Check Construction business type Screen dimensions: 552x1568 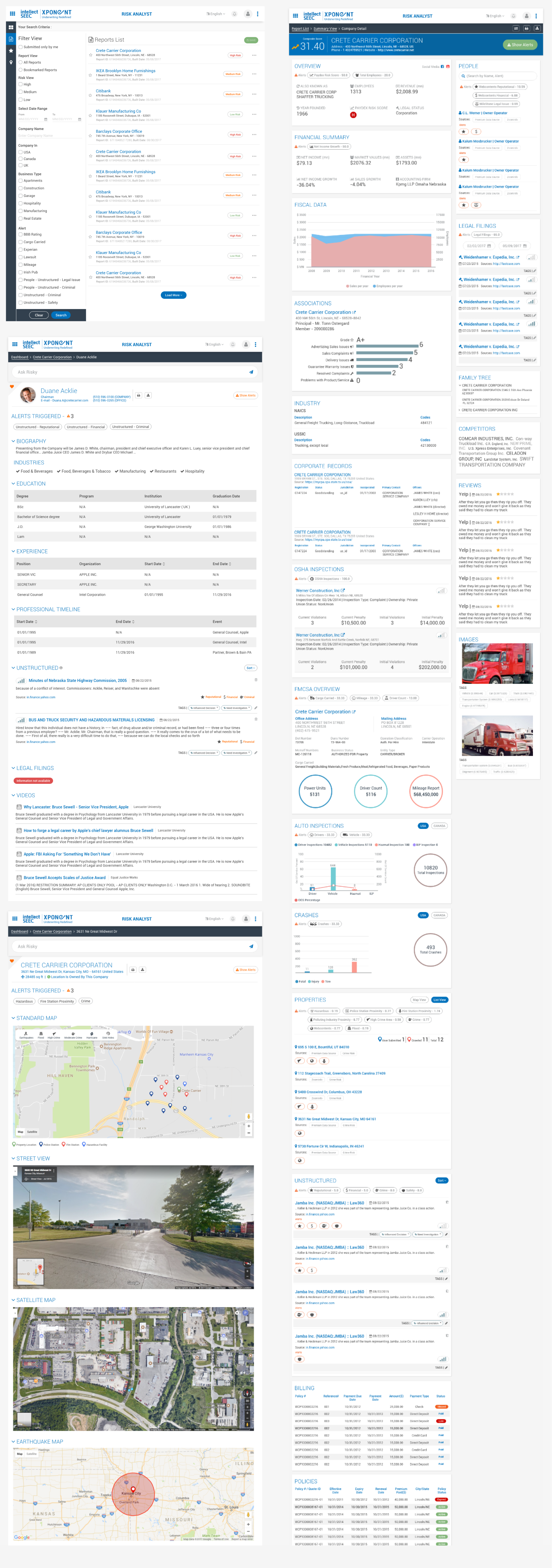click(20, 188)
